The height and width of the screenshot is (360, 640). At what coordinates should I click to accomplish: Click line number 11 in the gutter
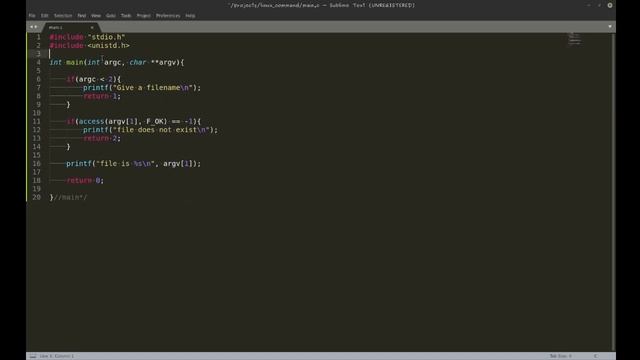point(36,121)
